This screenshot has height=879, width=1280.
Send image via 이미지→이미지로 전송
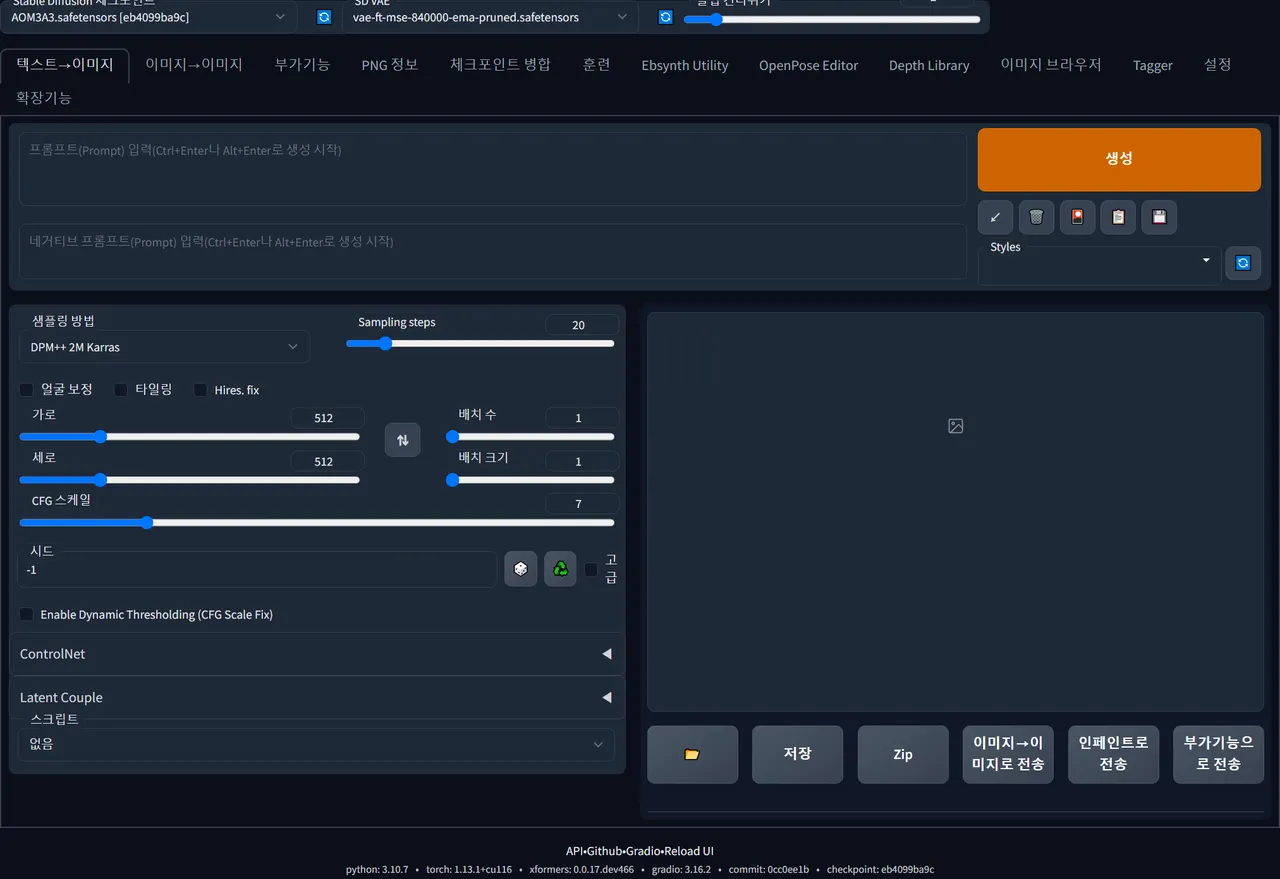[x=1008, y=755]
